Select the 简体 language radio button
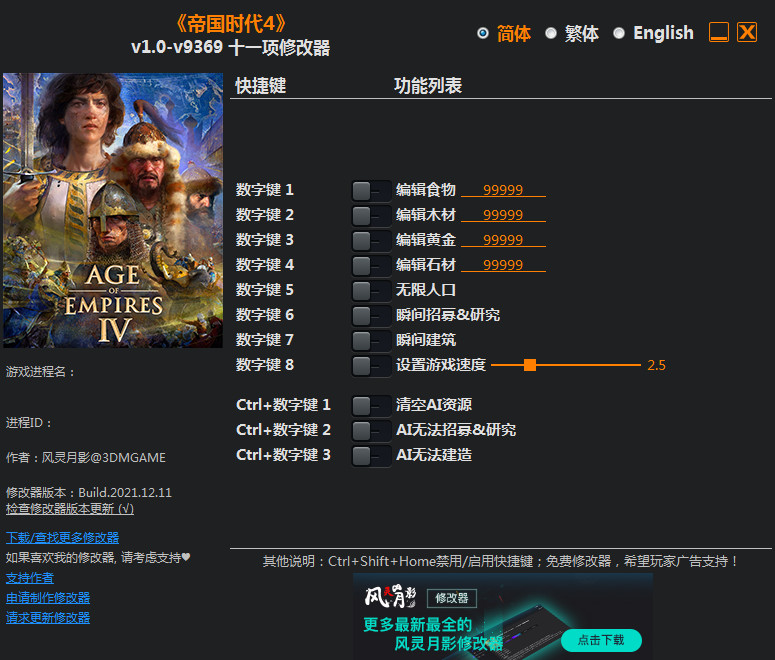775x660 pixels. point(483,33)
